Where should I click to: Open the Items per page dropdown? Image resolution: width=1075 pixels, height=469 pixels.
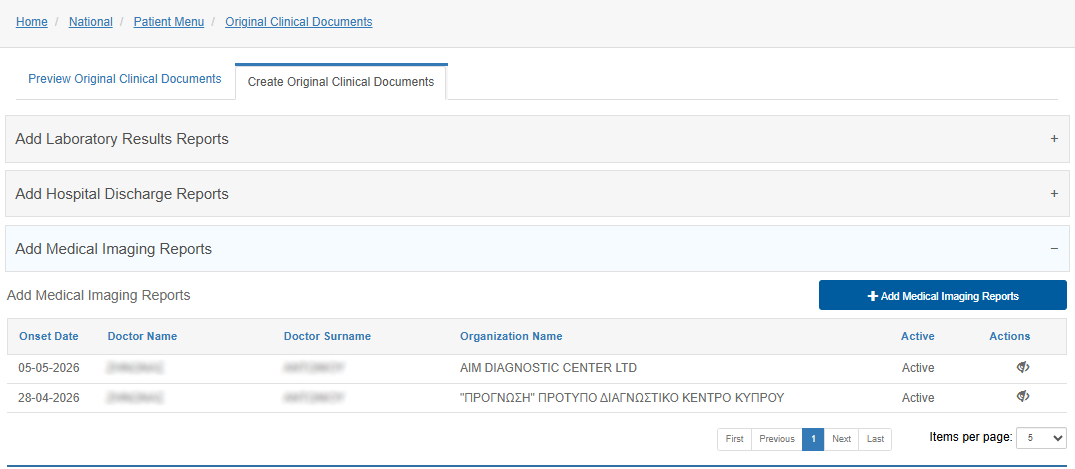pyautogui.click(x=1041, y=438)
